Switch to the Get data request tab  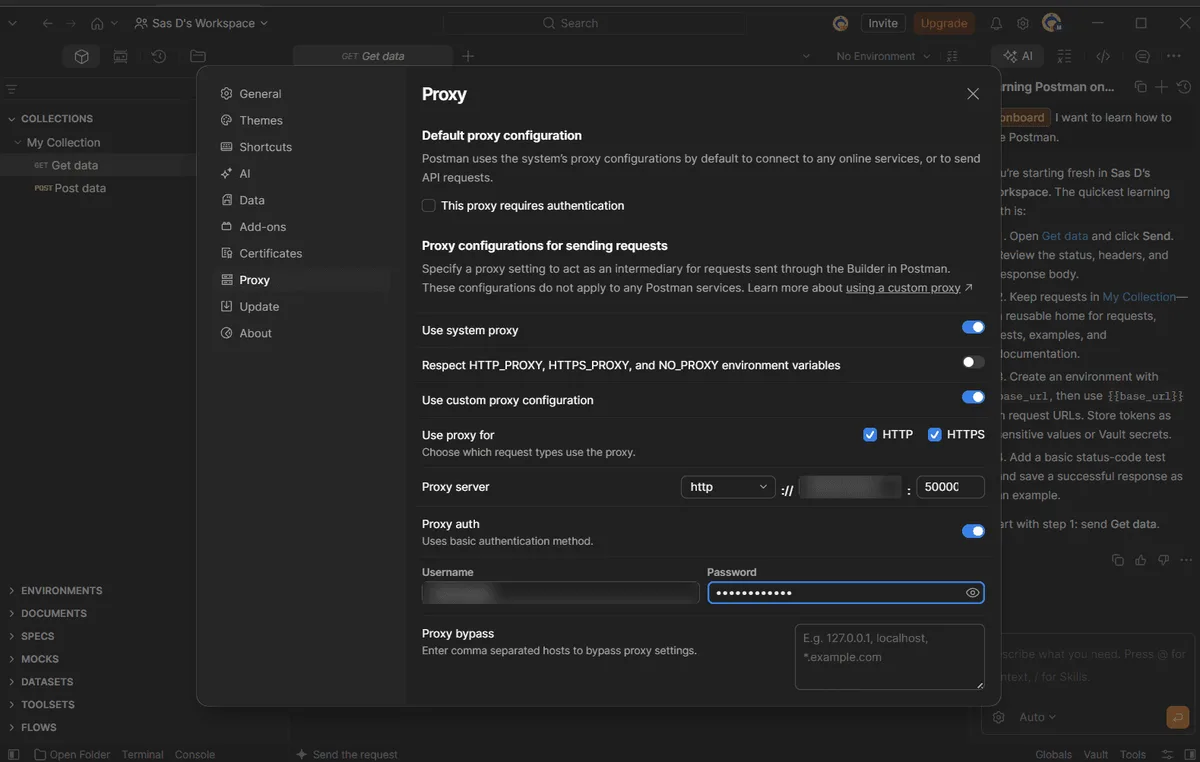pos(373,56)
